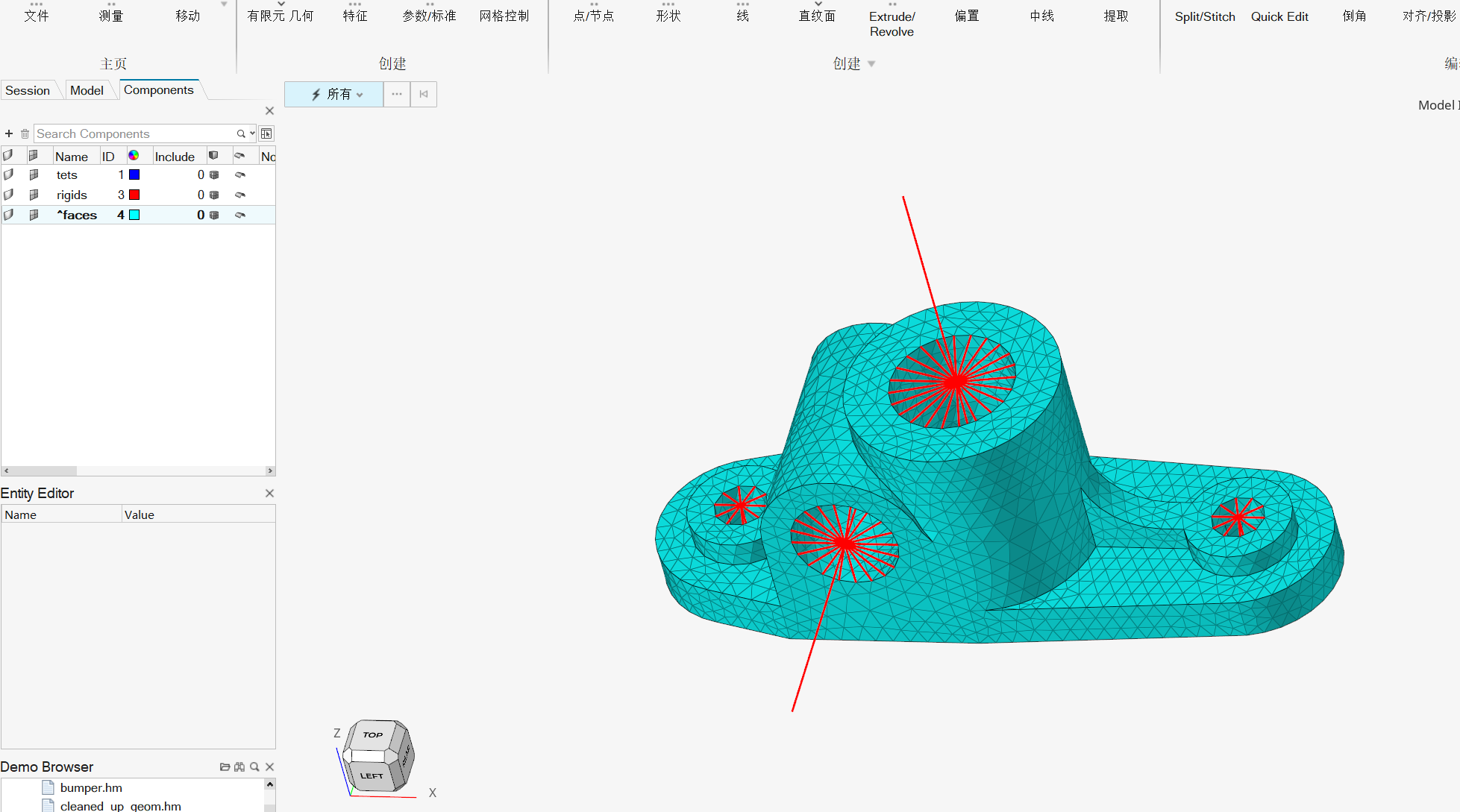Click the delete trash icon in Components
Image resolution: width=1460 pixels, height=812 pixels.
[25, 133]
